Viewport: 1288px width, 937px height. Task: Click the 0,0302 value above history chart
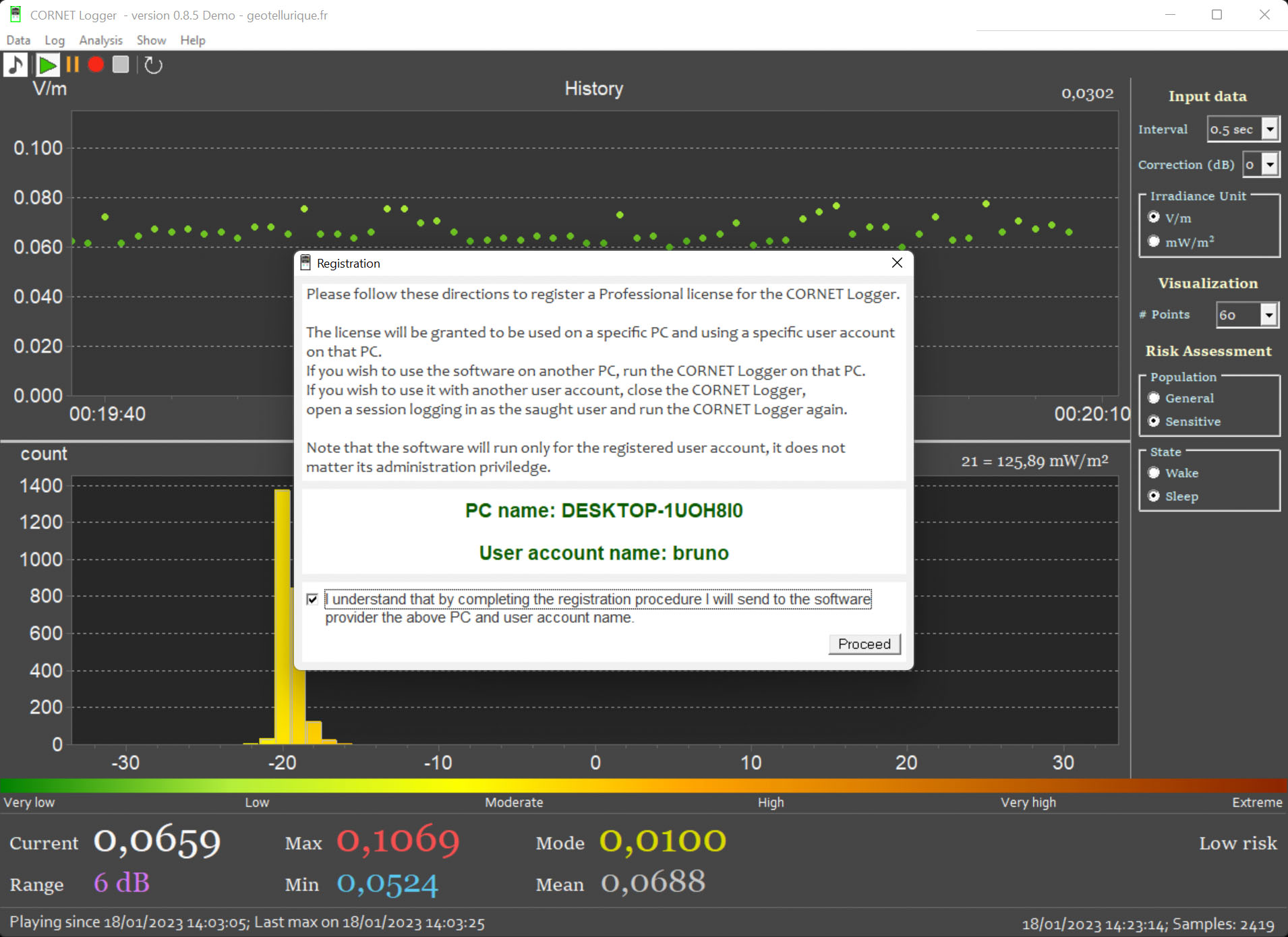1087,94
